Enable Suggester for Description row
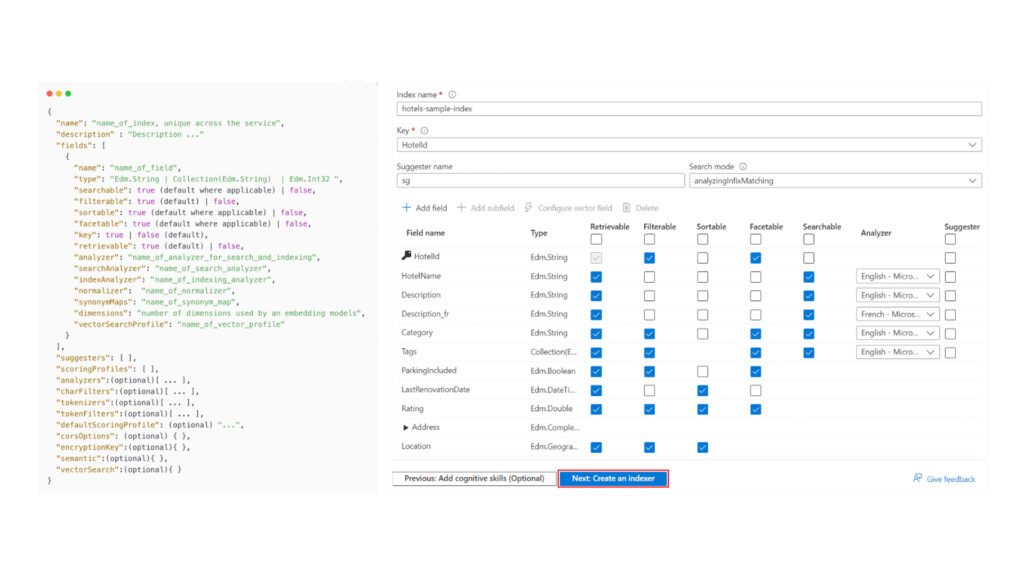Image resolution: width=1024 pixels, height=576 pixels. click(950, 296)
